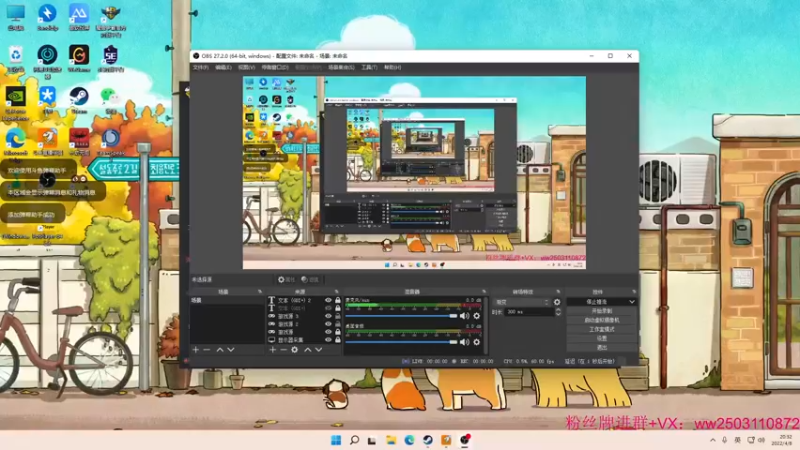Adjust the 麦克风/Aux volume slider
800x450 pixels.
point(402,316)
